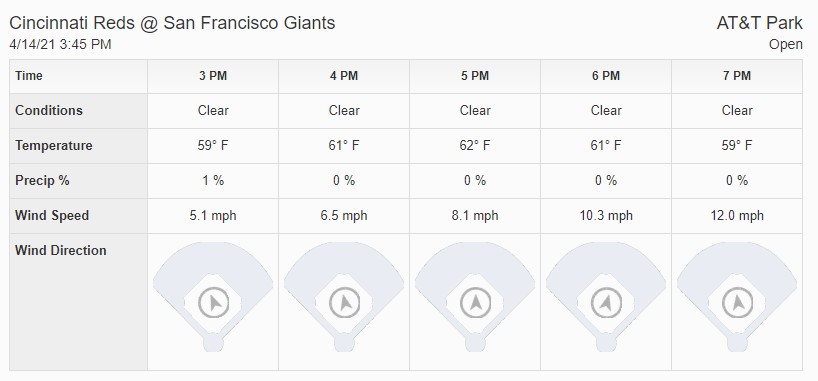Select the 3 PM column header
Viewport: 818px width, 381px height.
[213, 76]
